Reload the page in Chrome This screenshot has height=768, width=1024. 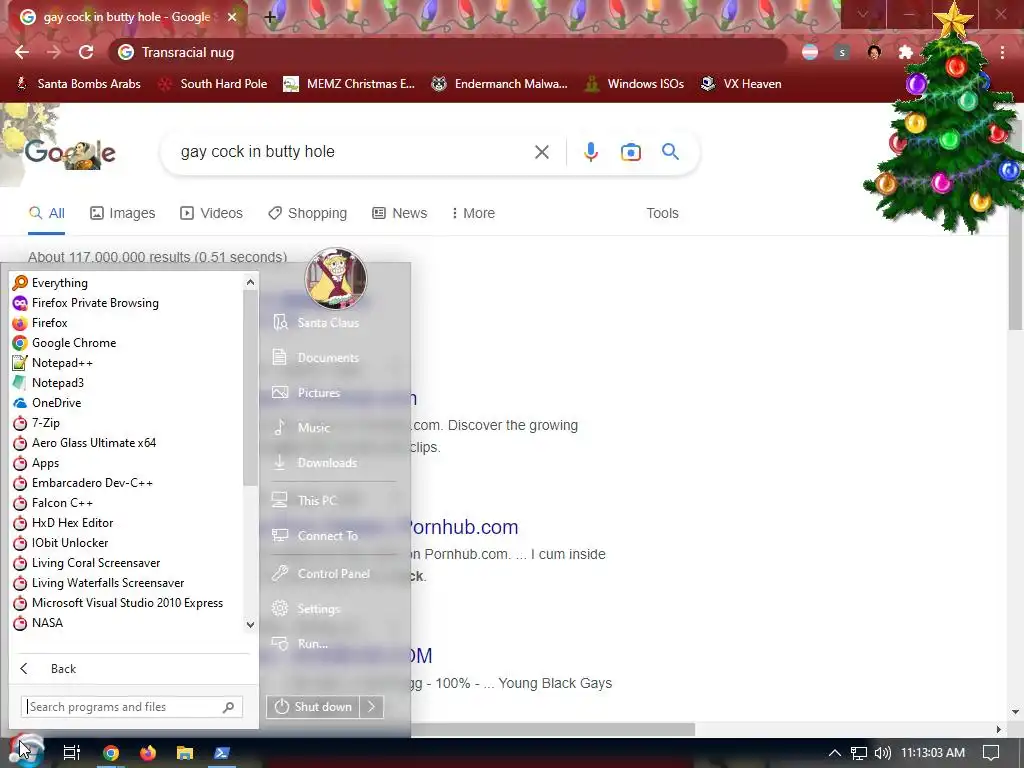pyautogui.click(x=86, y=52)
